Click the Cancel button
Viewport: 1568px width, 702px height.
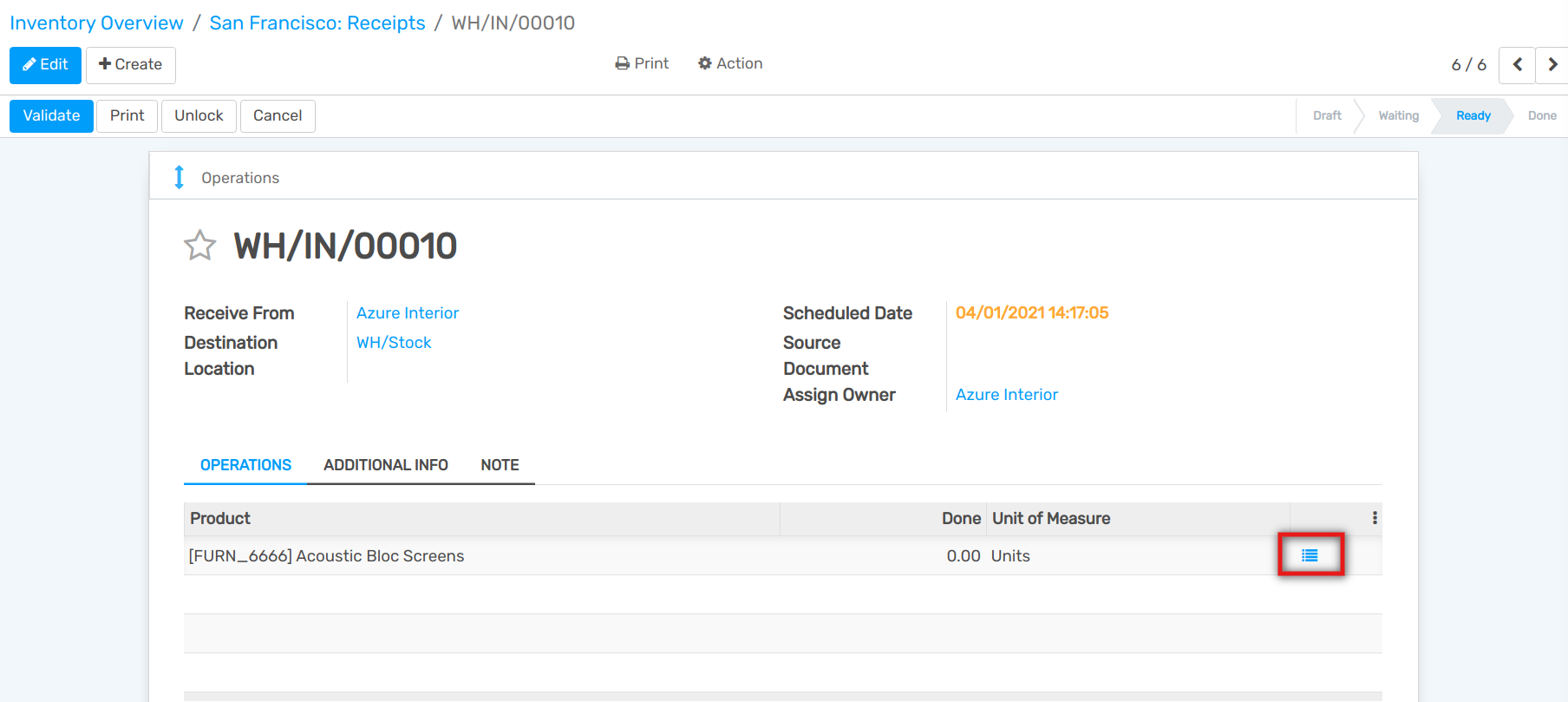coord(278,115)
